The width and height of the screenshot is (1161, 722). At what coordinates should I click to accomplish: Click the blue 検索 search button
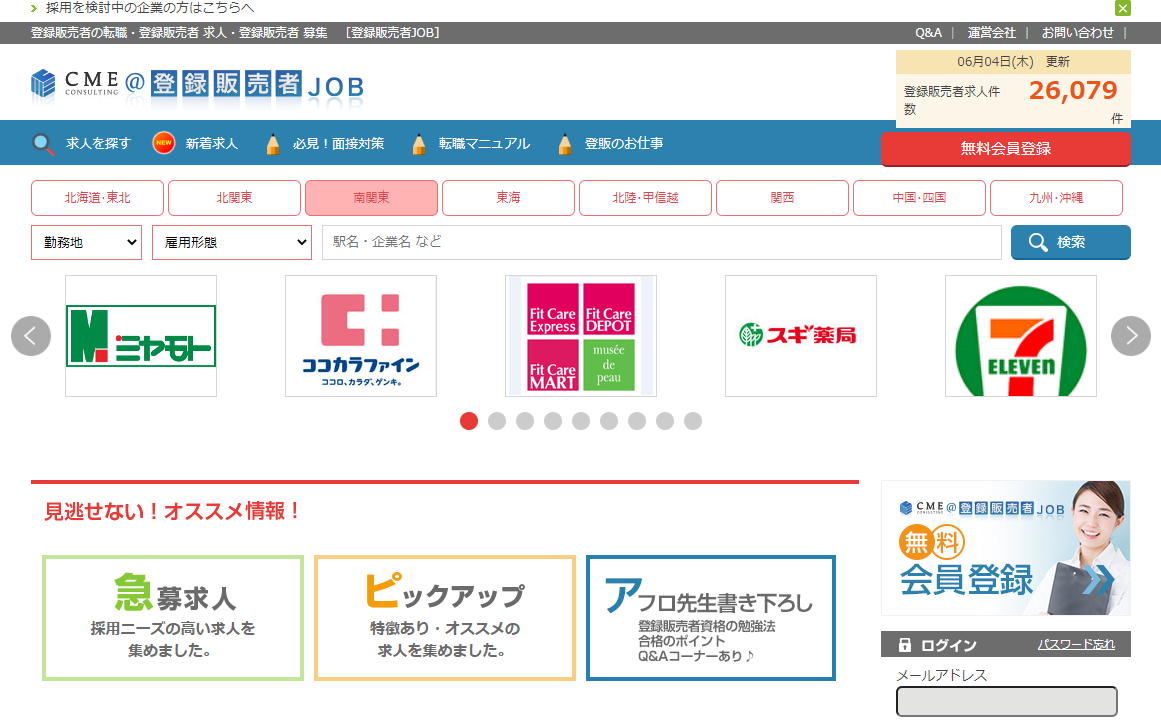click(x=1071, y=242)
